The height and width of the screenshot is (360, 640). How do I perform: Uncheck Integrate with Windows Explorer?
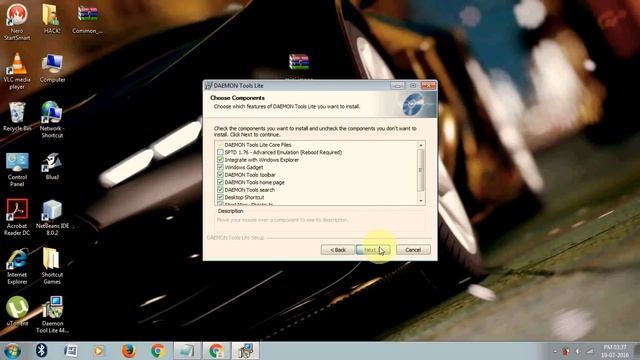click(x=220, y=160)
